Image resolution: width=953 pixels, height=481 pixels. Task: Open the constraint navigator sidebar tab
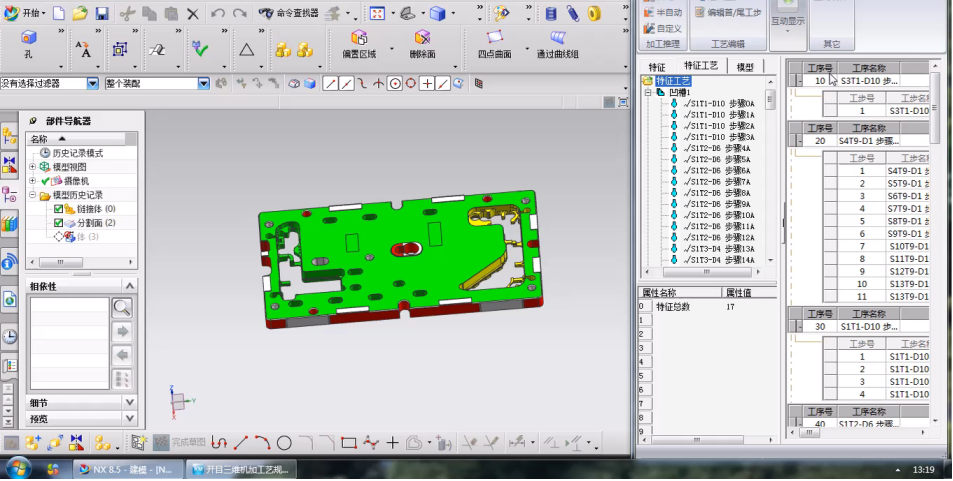click(9, 164)
